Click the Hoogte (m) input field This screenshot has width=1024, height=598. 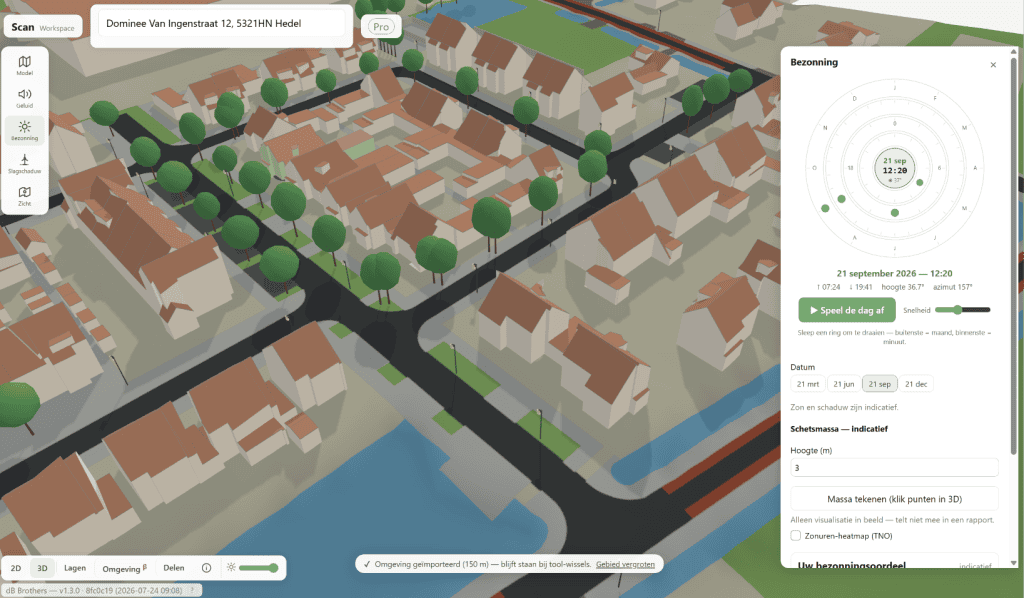click(894, 467)
